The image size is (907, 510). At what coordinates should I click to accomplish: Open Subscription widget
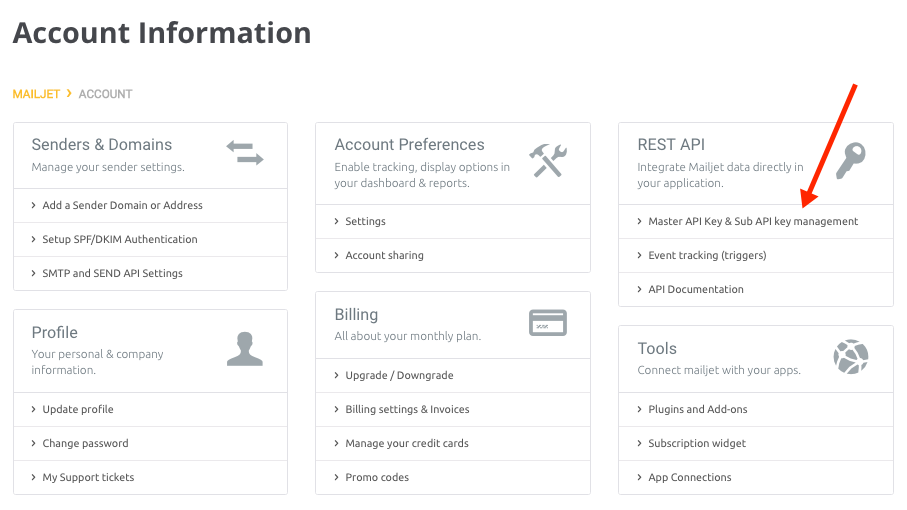[x=697, y=444]
